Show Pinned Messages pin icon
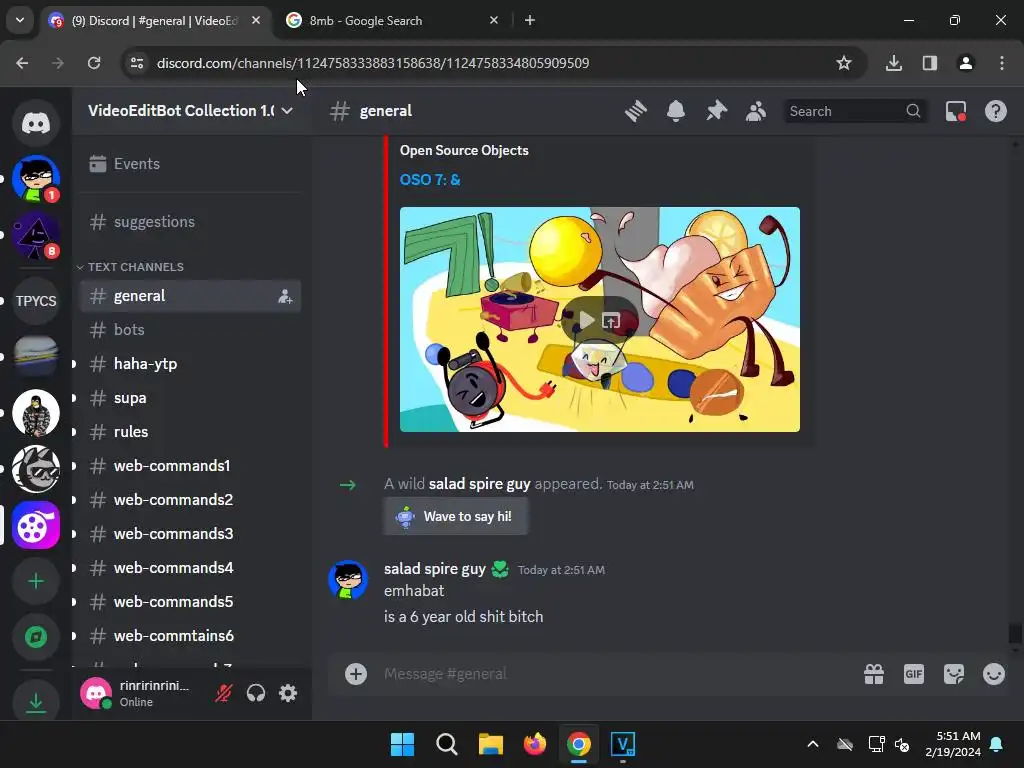Viewport: 1024px width, 768px height. (x=716, y=111)
